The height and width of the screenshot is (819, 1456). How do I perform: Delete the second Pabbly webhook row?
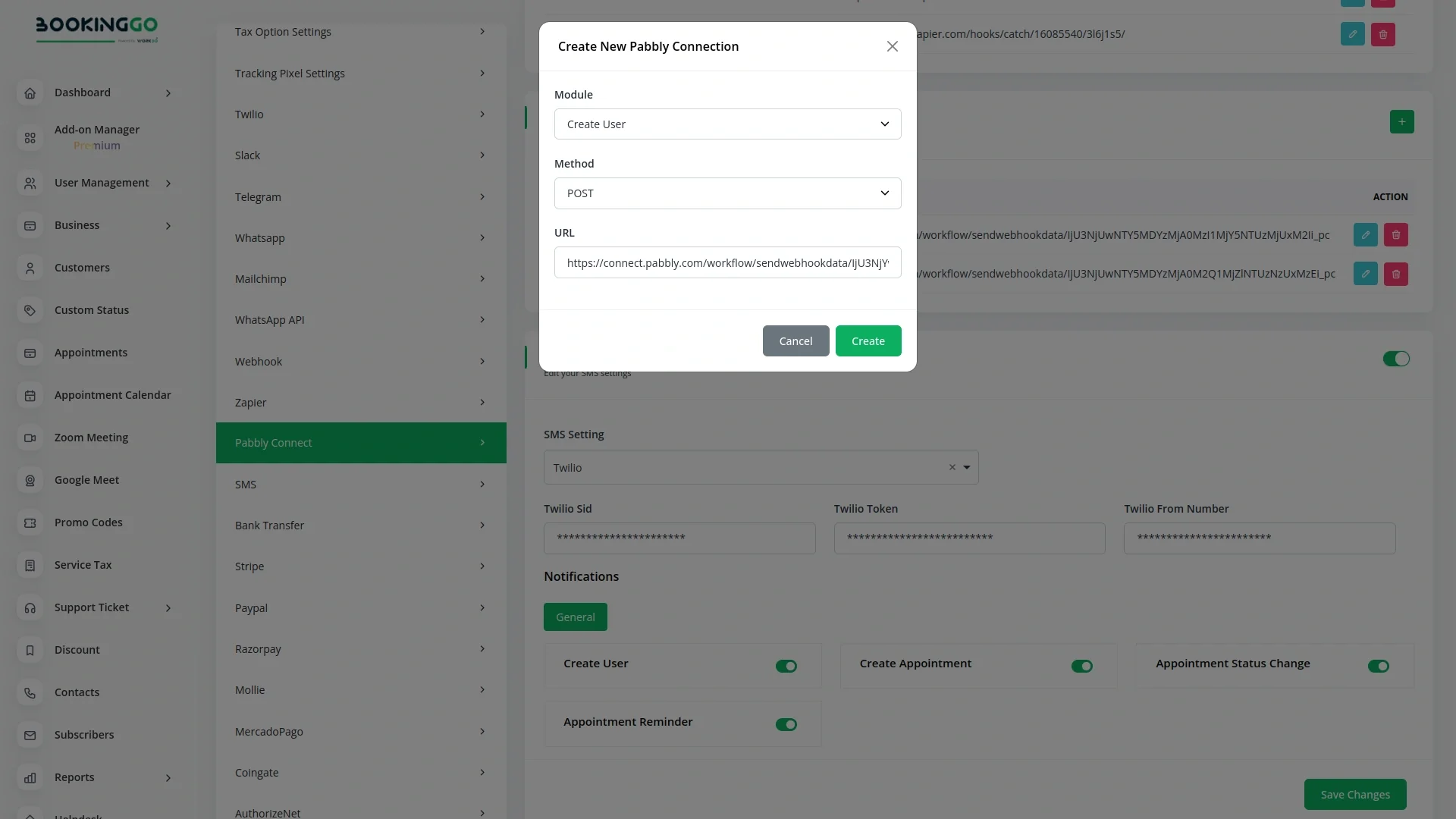1395,274
